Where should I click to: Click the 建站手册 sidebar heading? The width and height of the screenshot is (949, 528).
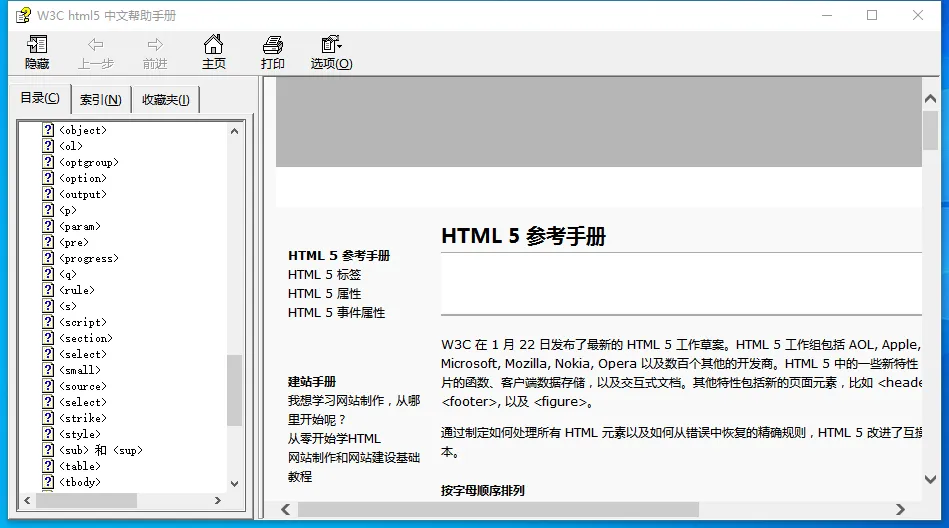[x=312, y=381]
